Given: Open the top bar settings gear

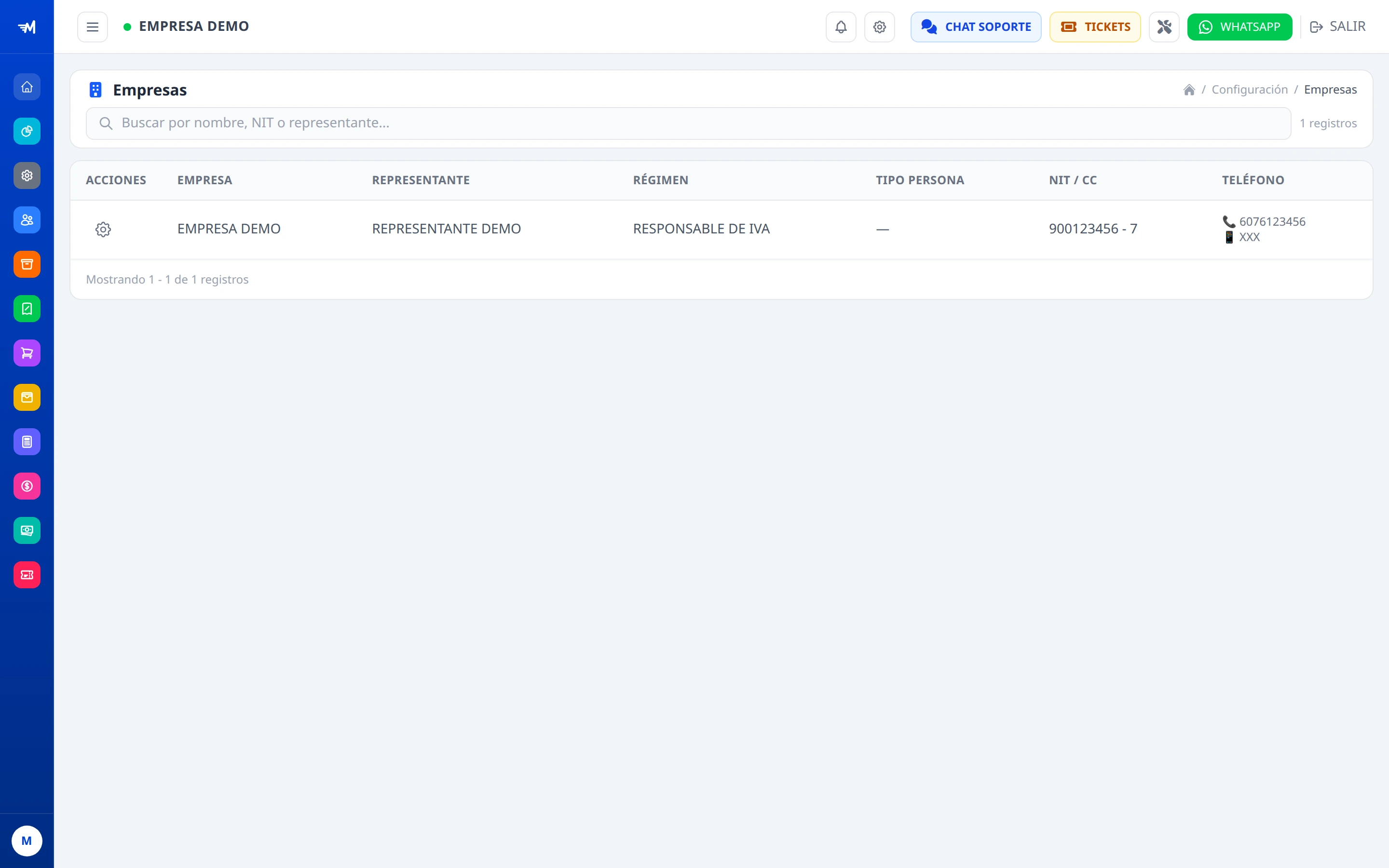Looking at the screenshot, I should (x=880, y=27).
